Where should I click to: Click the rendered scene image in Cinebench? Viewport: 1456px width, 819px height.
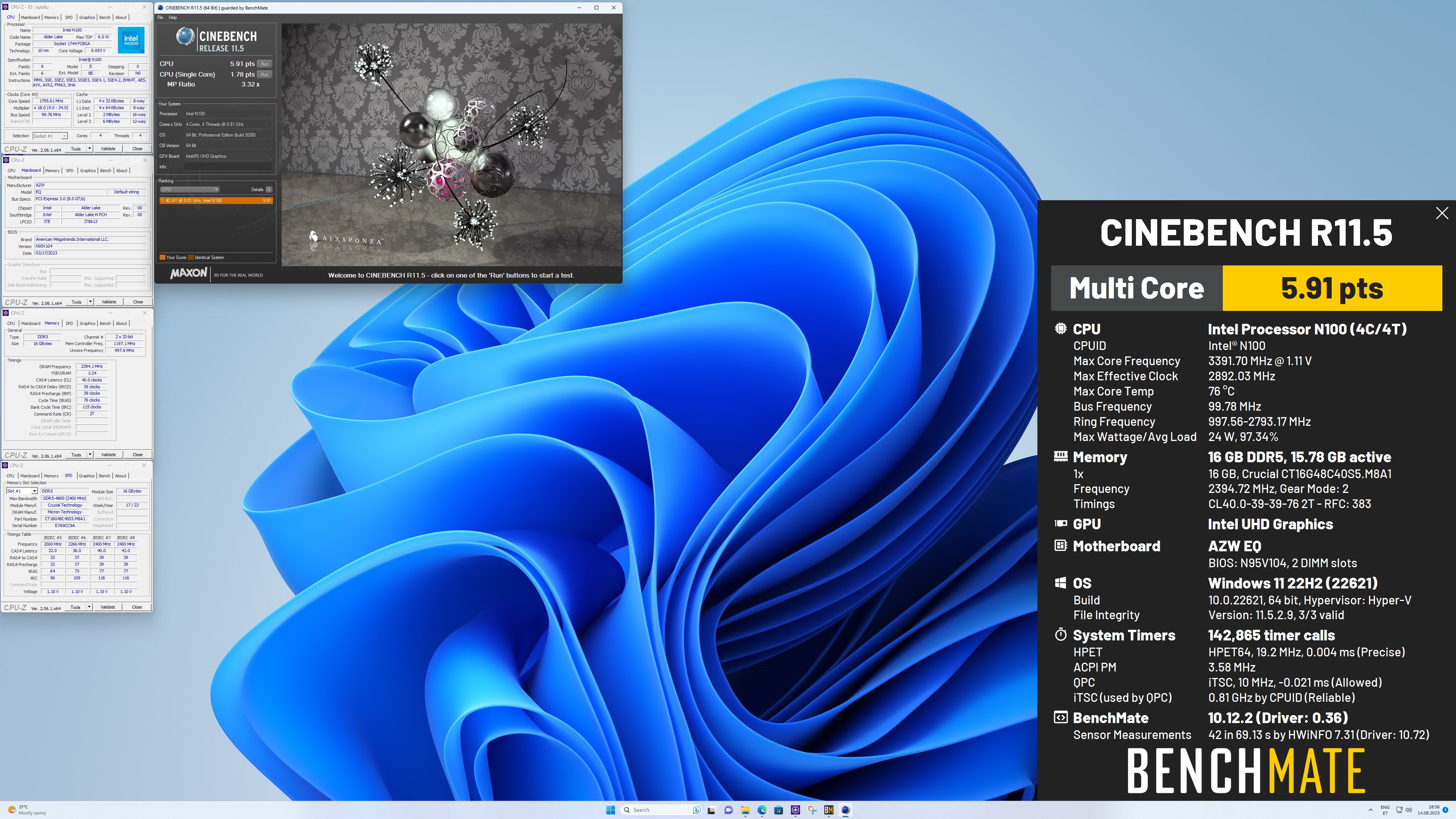451,145
